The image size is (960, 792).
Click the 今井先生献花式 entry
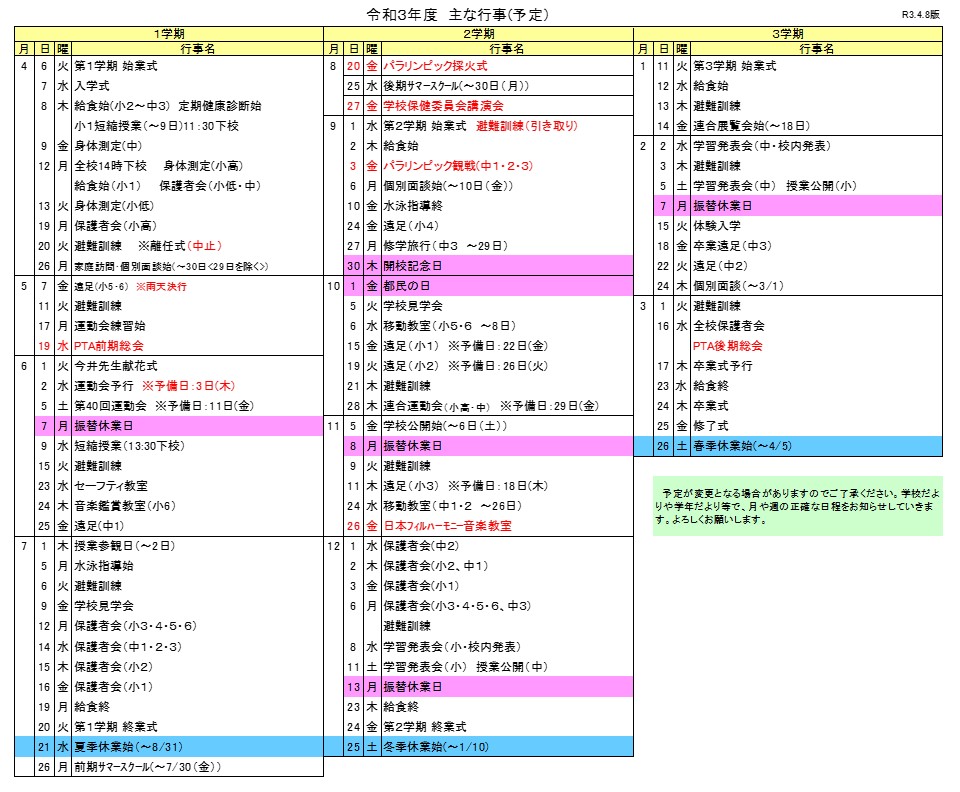pos(116,366)
